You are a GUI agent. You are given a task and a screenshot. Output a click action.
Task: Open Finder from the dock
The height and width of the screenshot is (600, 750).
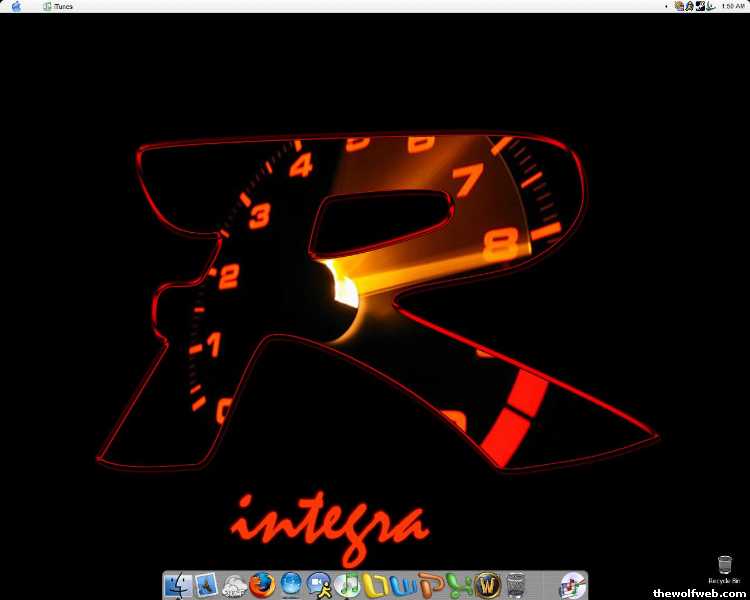pyautogui.click(x=178, y=586)
